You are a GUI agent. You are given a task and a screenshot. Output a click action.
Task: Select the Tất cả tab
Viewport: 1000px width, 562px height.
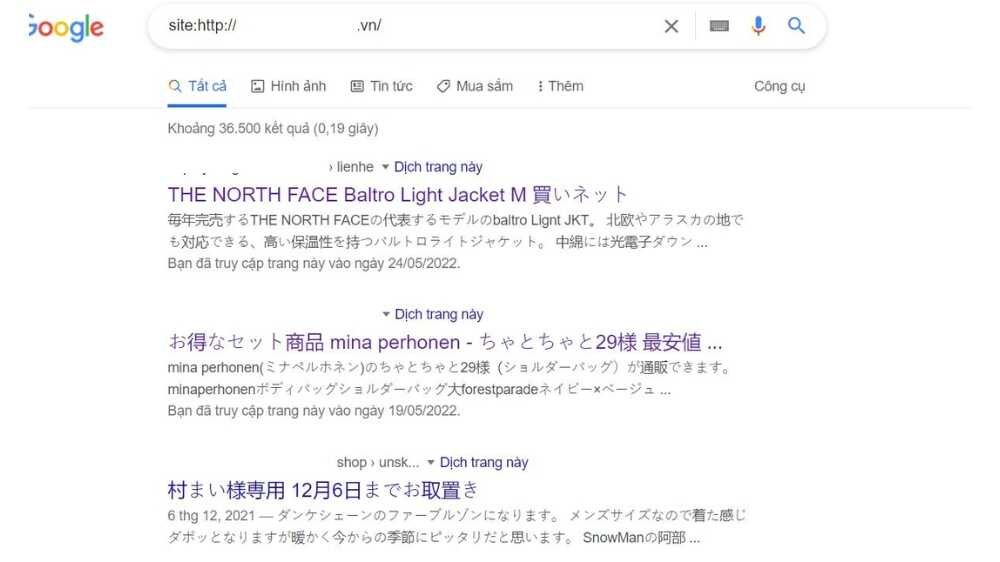[x=197, y=86]
